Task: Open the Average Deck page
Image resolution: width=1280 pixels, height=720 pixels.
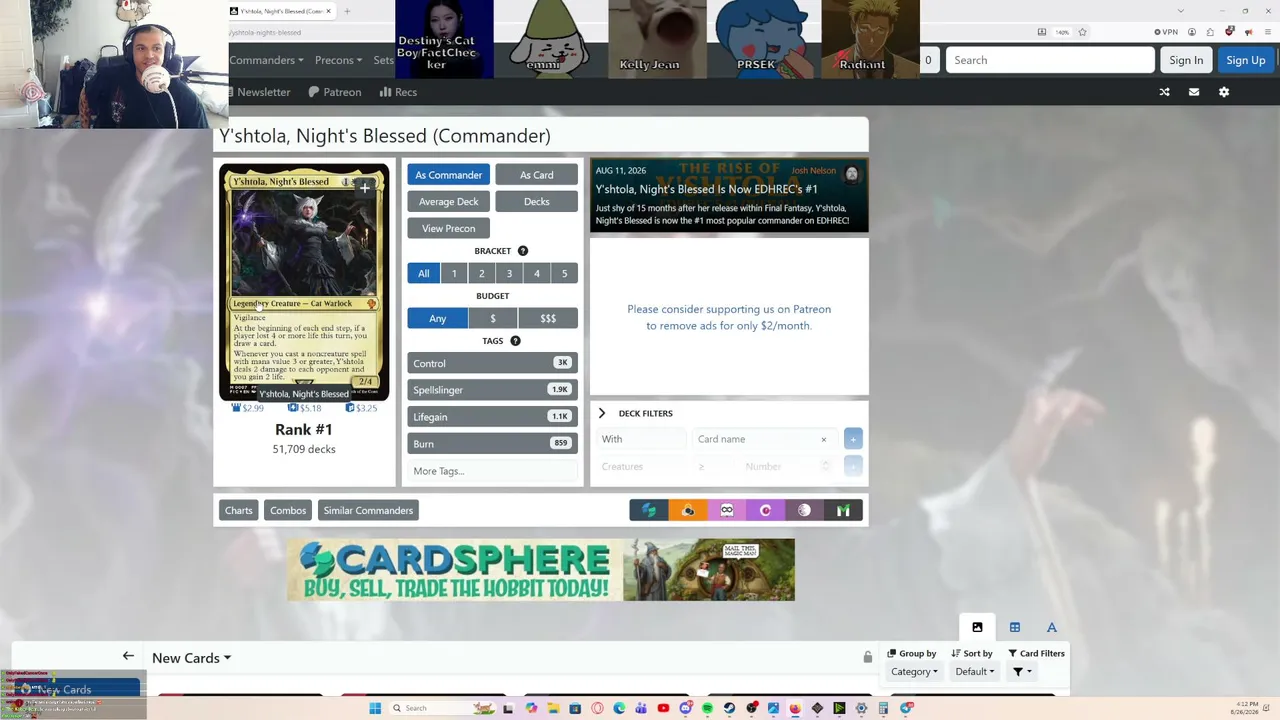Action: 448,202
